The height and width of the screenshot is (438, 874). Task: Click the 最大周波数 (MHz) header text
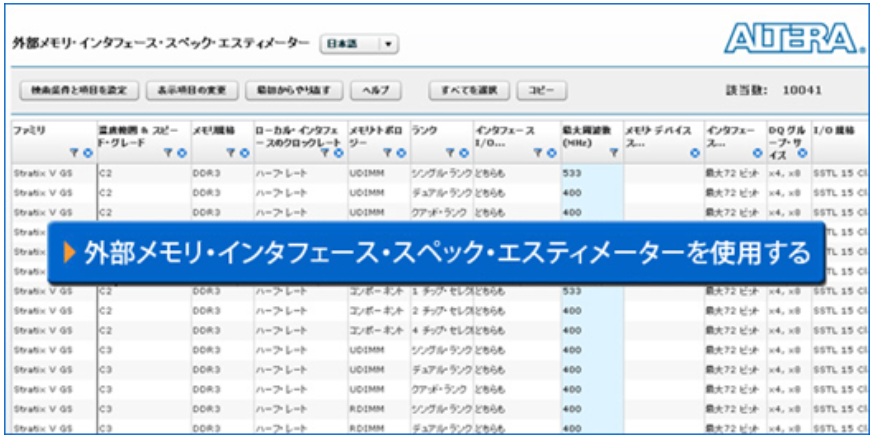click(x=586, y=136)
